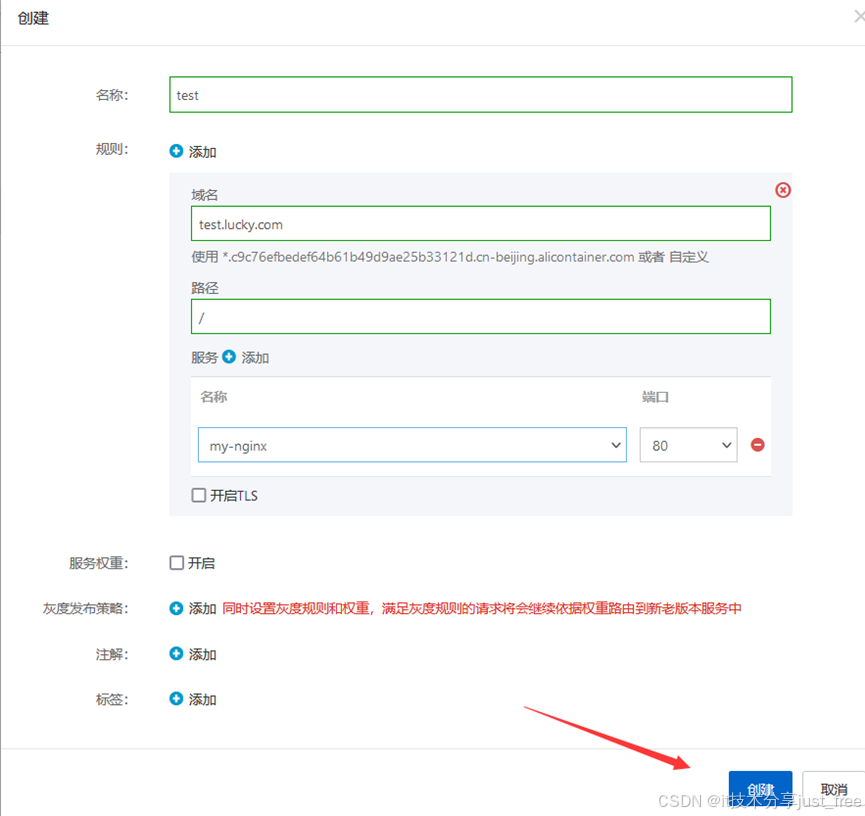Open the my-nginx service name dropdown

coord(412,445)
